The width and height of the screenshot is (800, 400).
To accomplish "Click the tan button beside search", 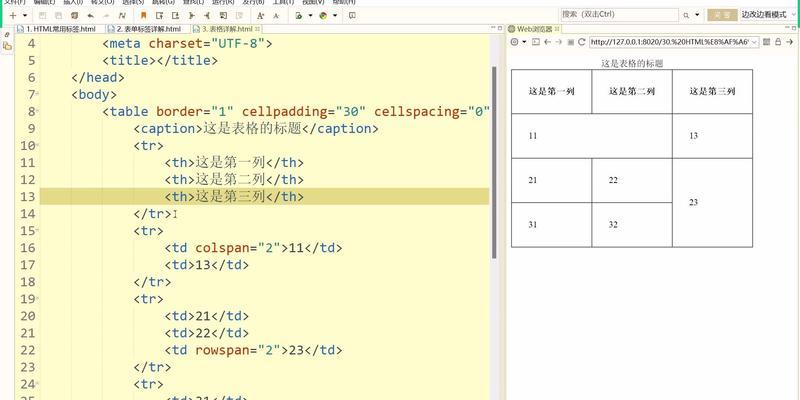I will click(x=722, y=15).
